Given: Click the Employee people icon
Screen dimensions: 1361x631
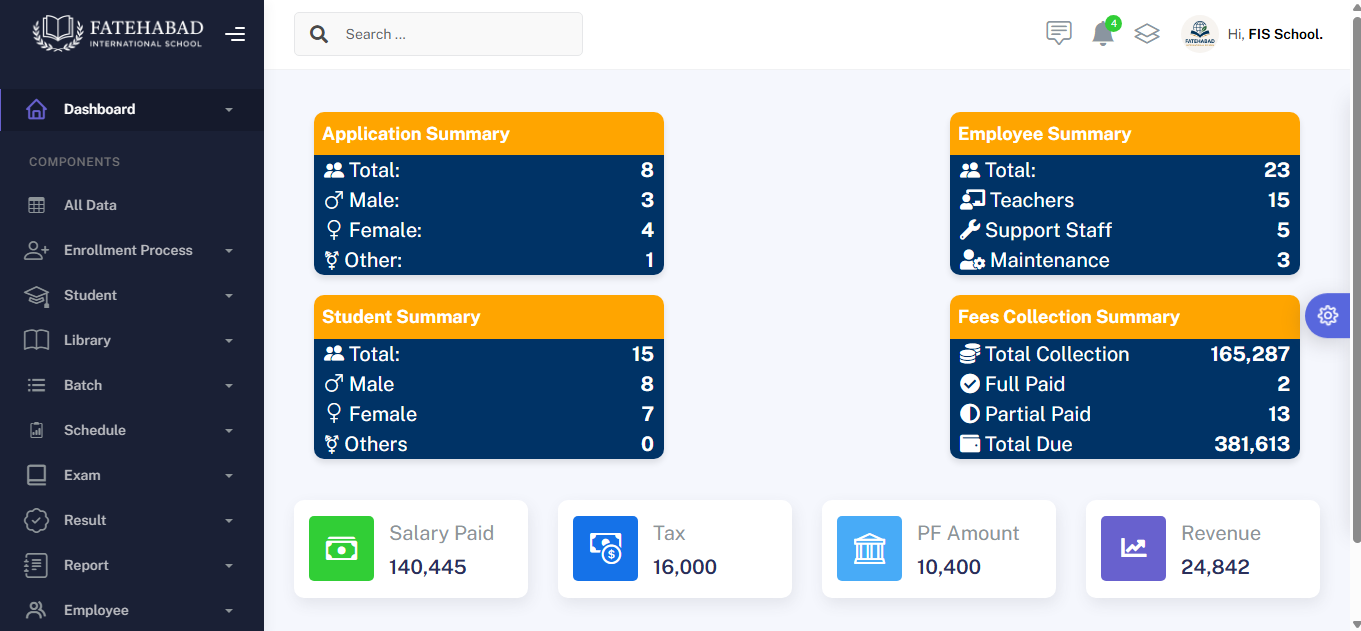Looking at the screenshot, I should point(36,610).
